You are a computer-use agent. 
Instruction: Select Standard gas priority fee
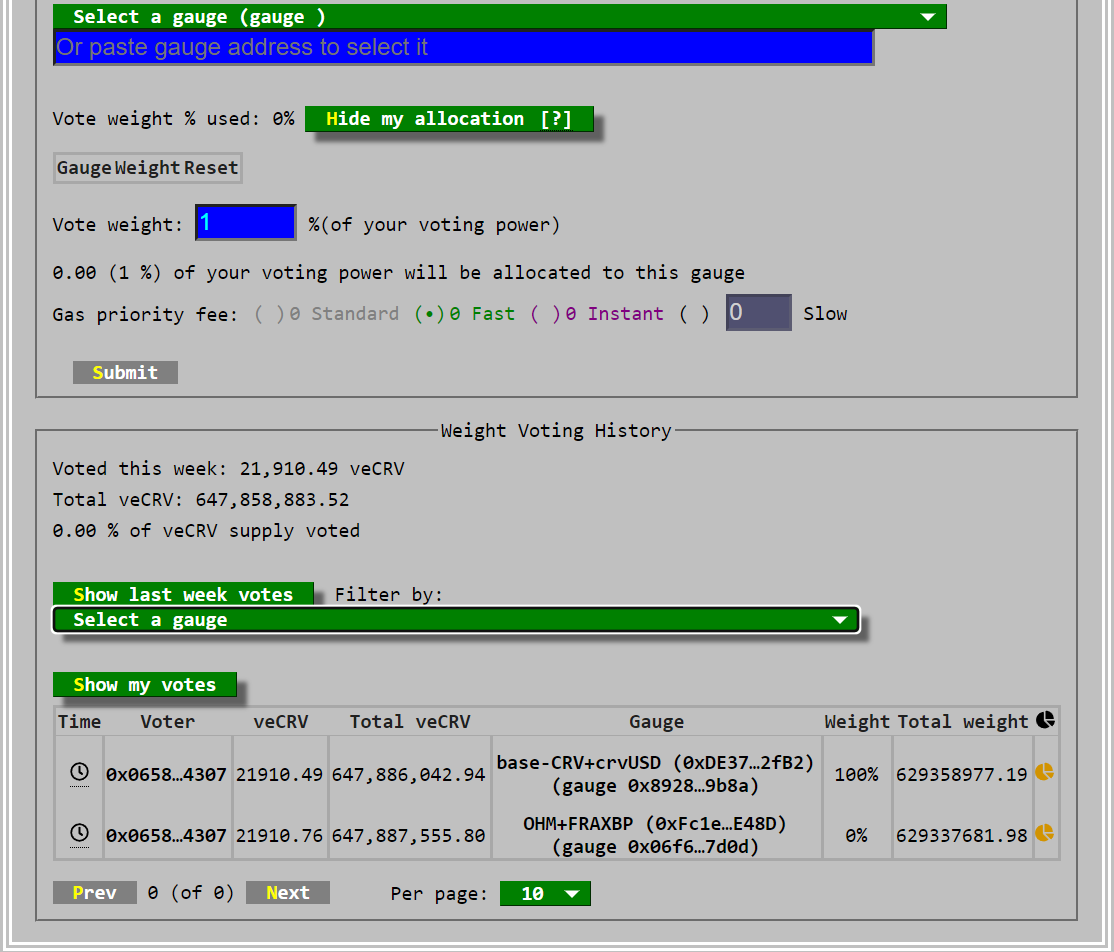click(x=269, y=314)
